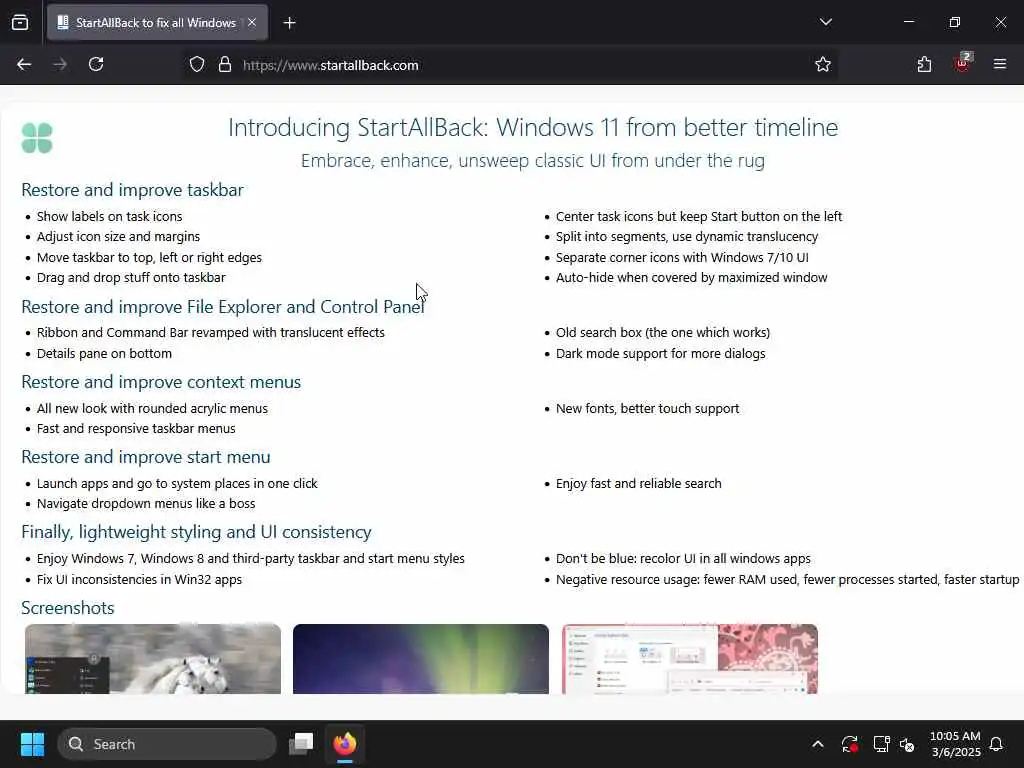Click the 'Introducing StartAllBack' main title
This screenshot has height=768, width=1024.
click(x=533, y=127)
